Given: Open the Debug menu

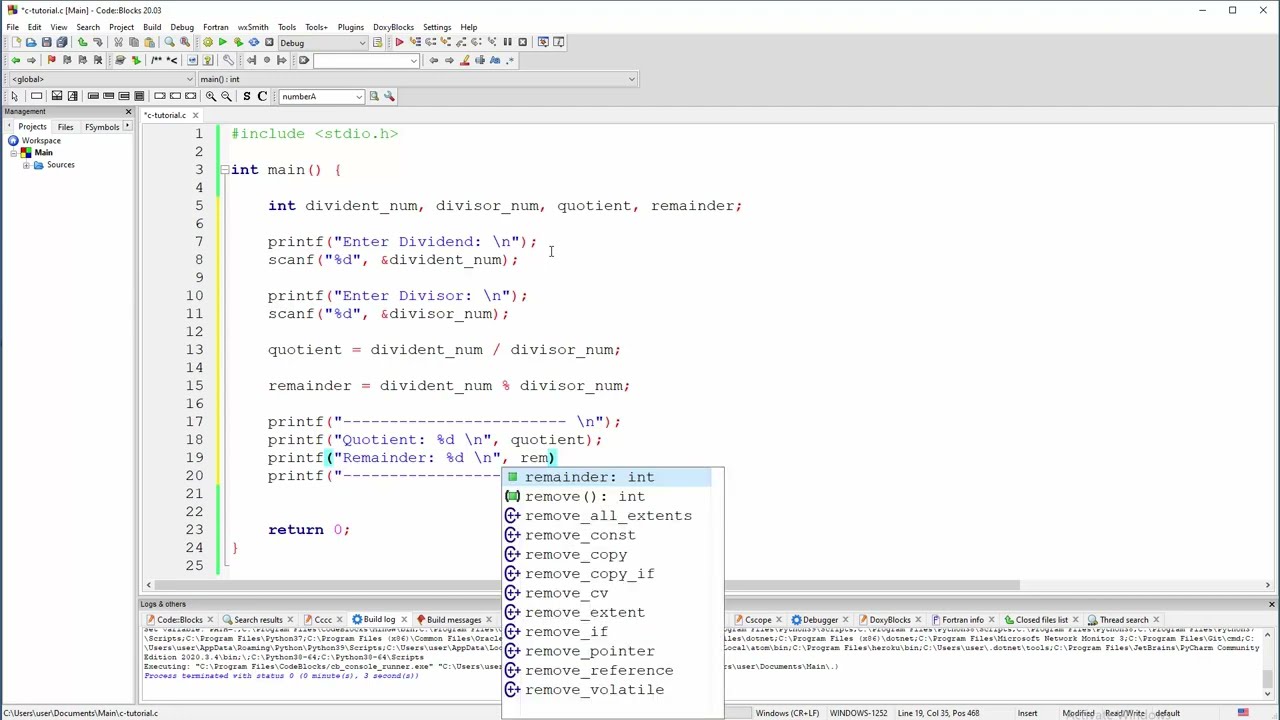Looking at the screenshot, I should coord(182,27).
